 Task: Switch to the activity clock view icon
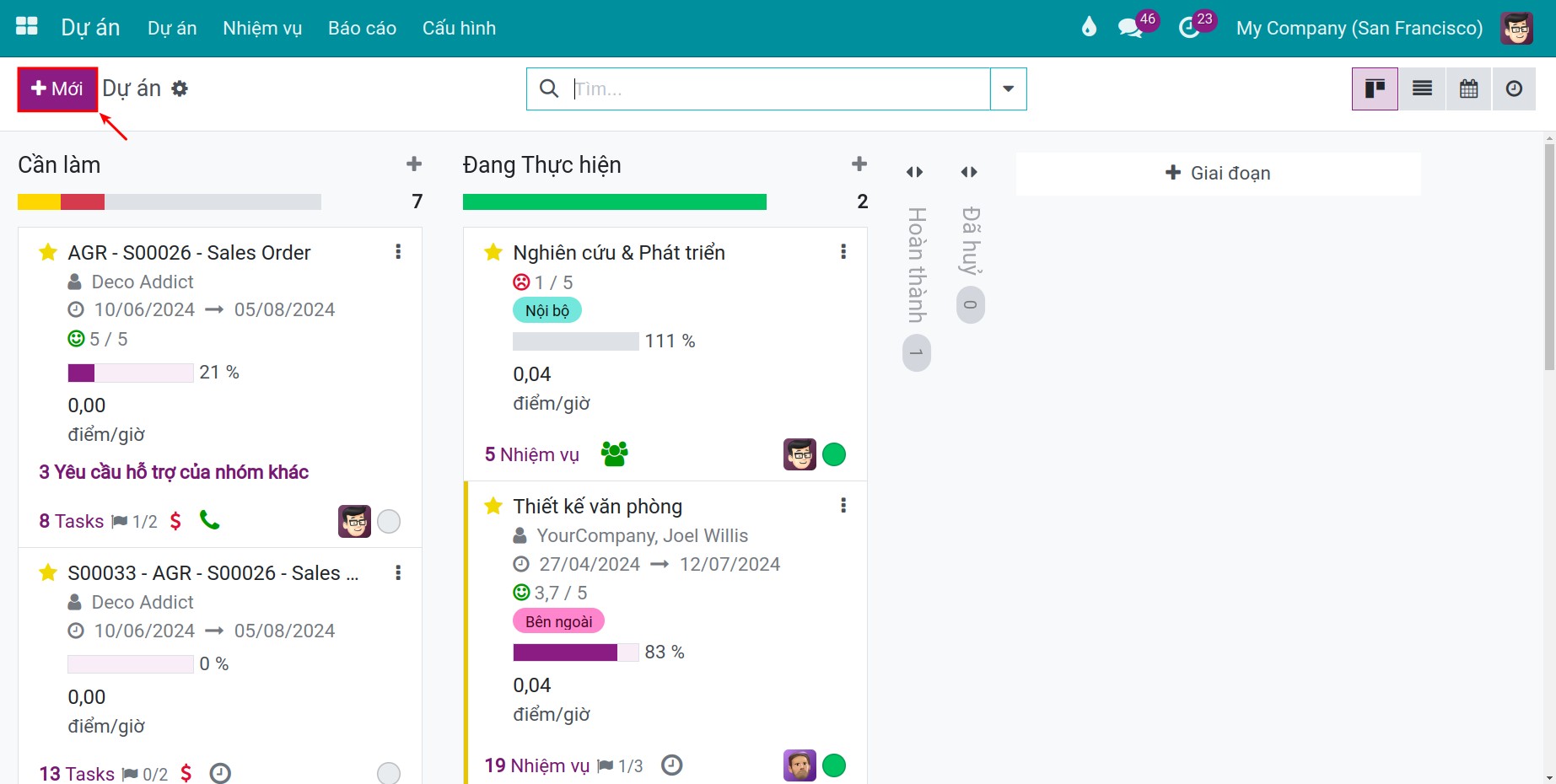[1514, 89]
